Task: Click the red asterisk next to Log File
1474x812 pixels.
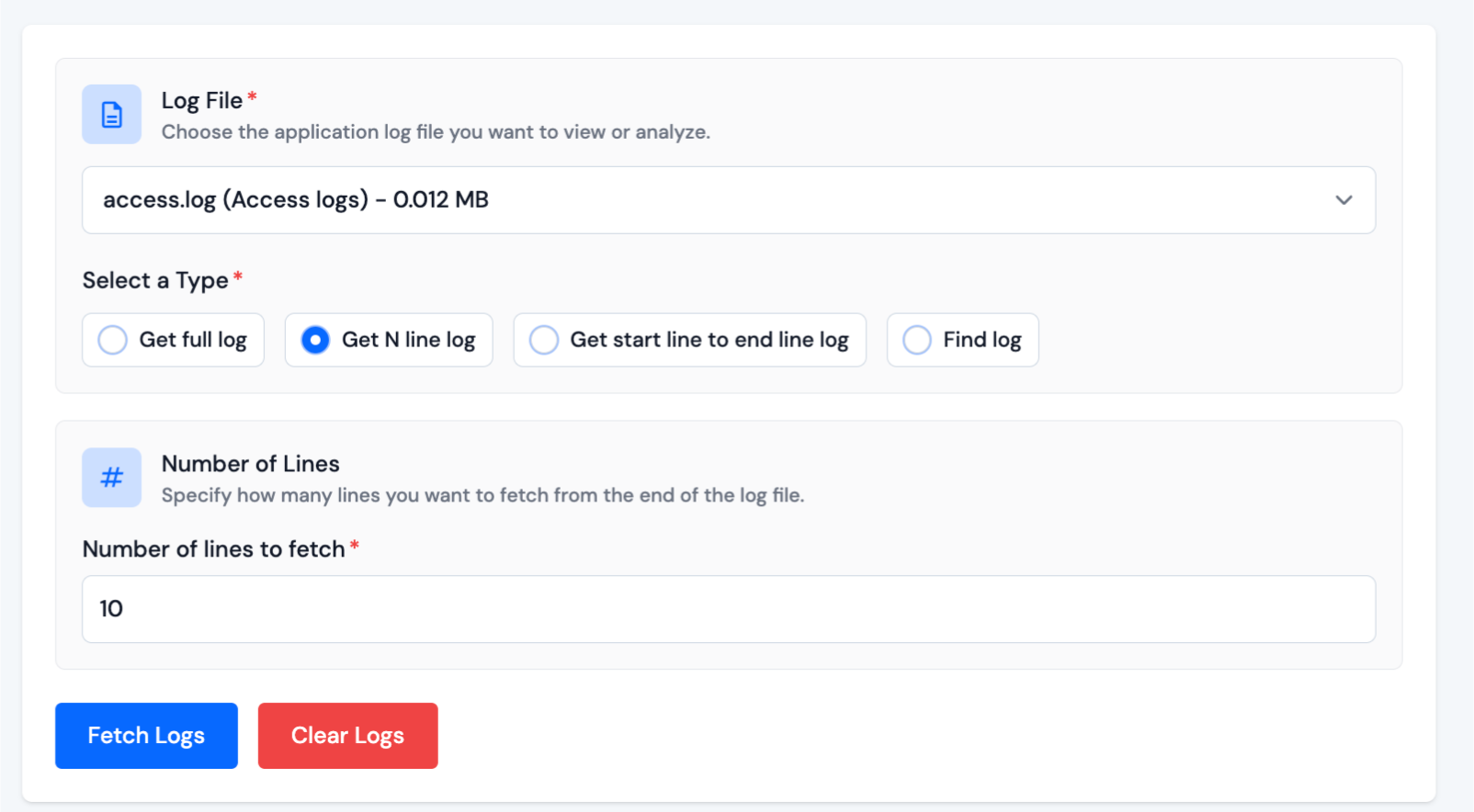Action: 252,97
